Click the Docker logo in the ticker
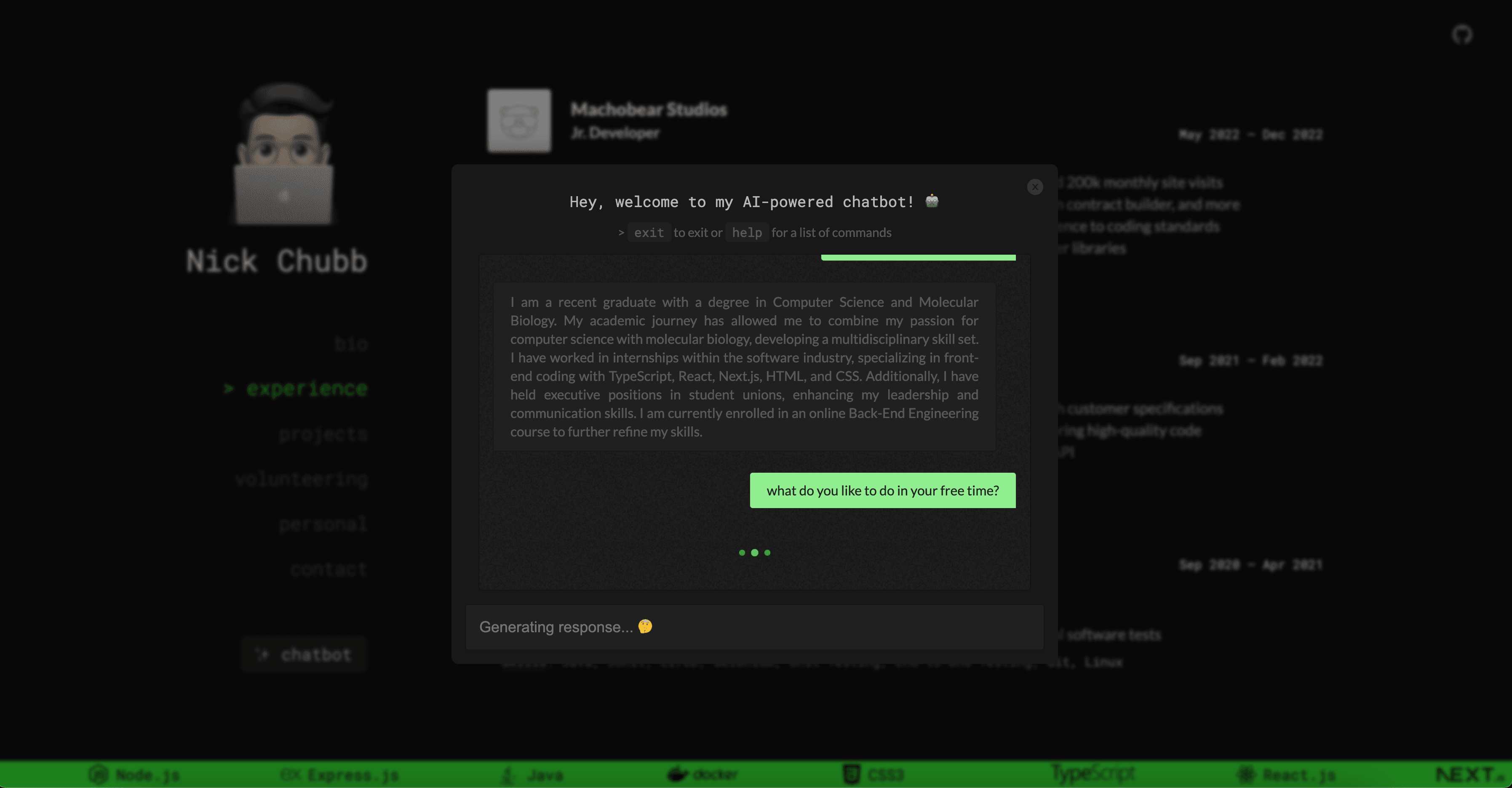This screenshot has width=1512, height=788. (x=702, y=775)
